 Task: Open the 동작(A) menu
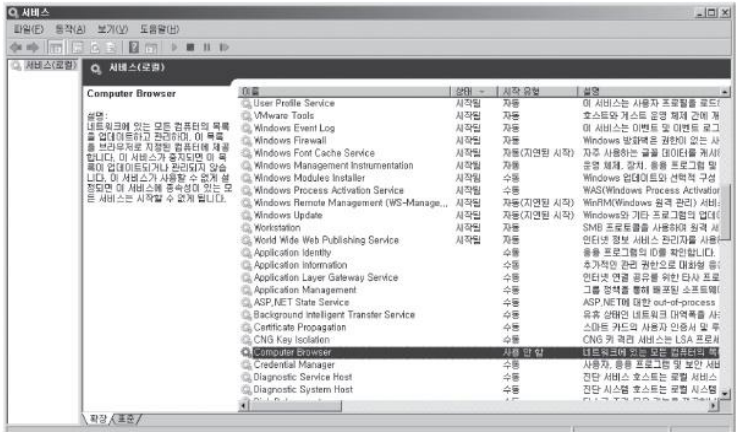click(x=70, y=29)
